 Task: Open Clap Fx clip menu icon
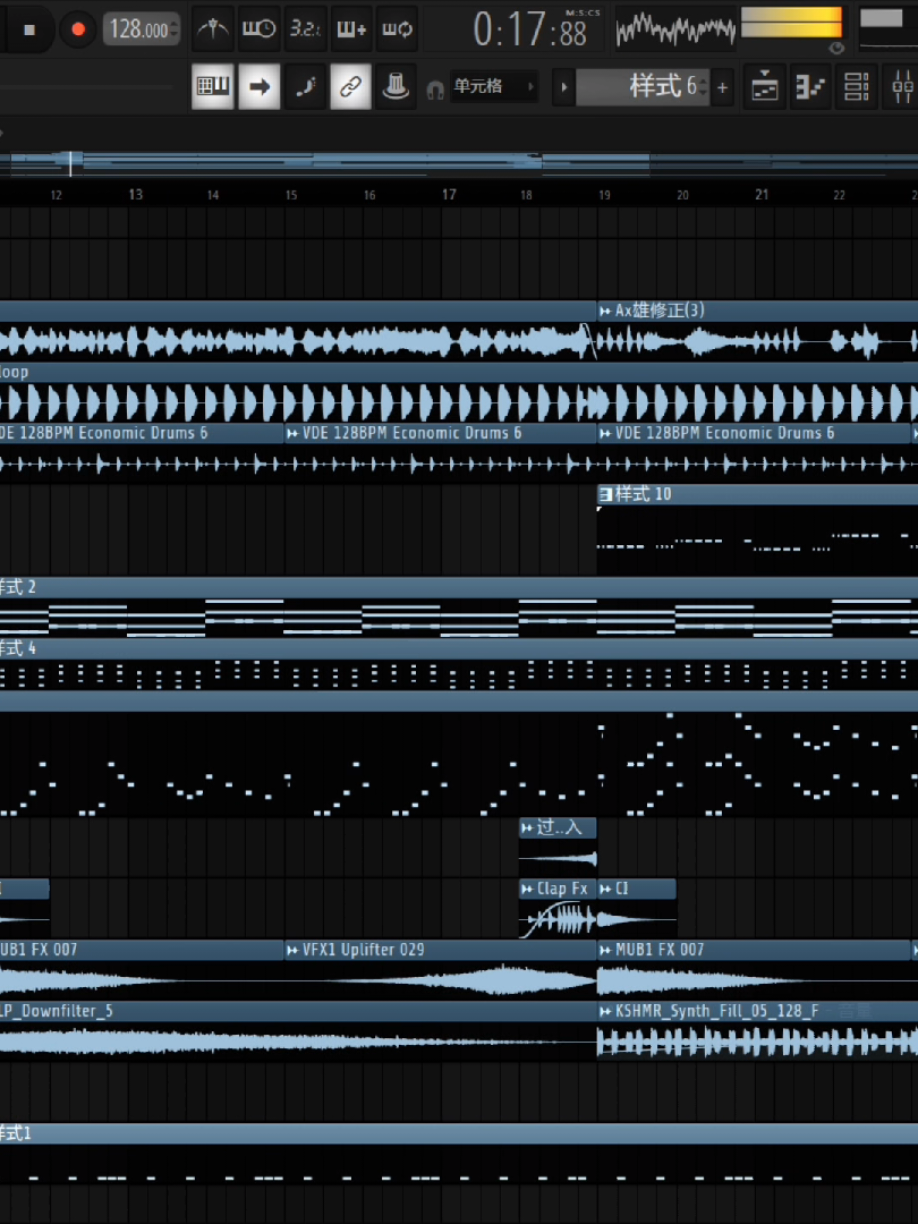coord(527,889)
